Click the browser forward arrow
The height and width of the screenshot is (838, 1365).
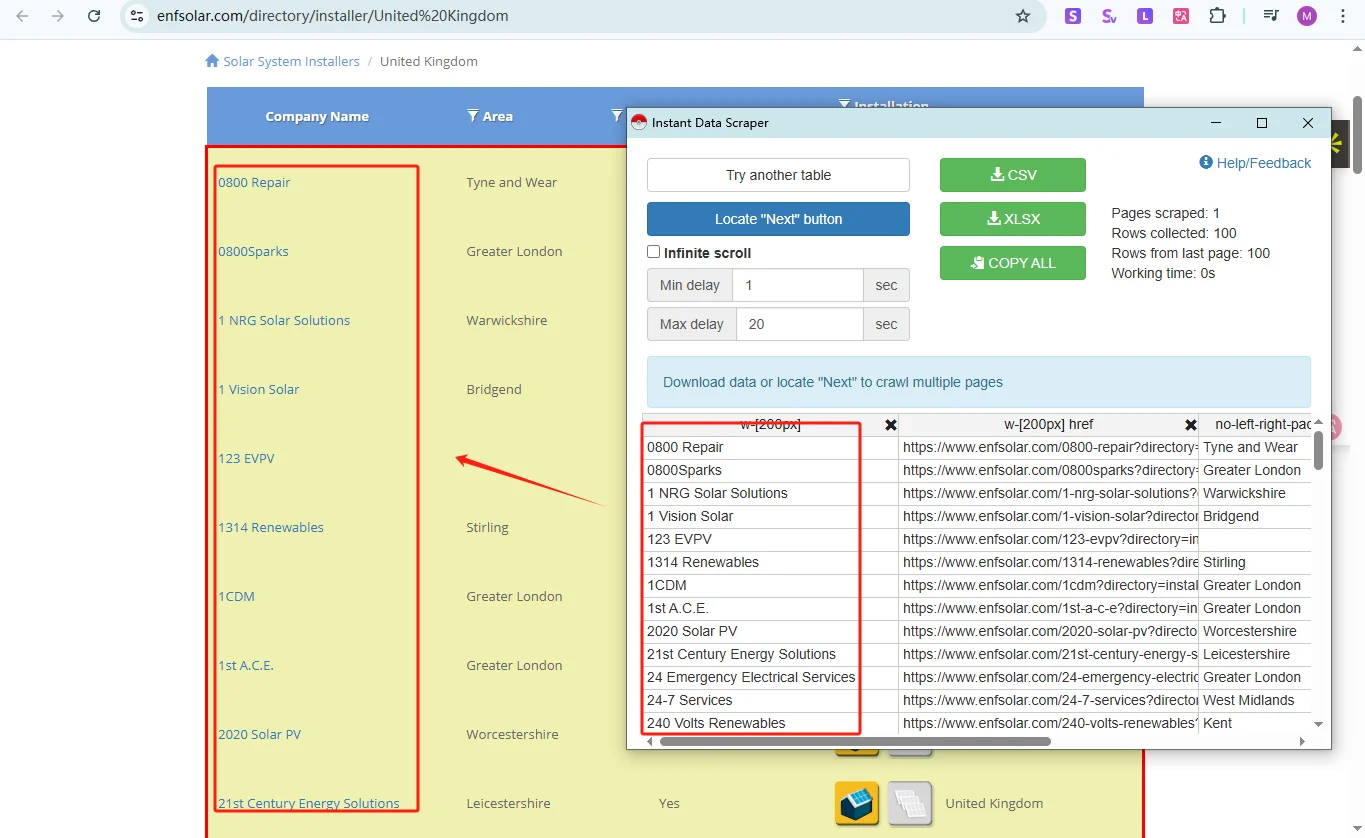coord(58,16)
